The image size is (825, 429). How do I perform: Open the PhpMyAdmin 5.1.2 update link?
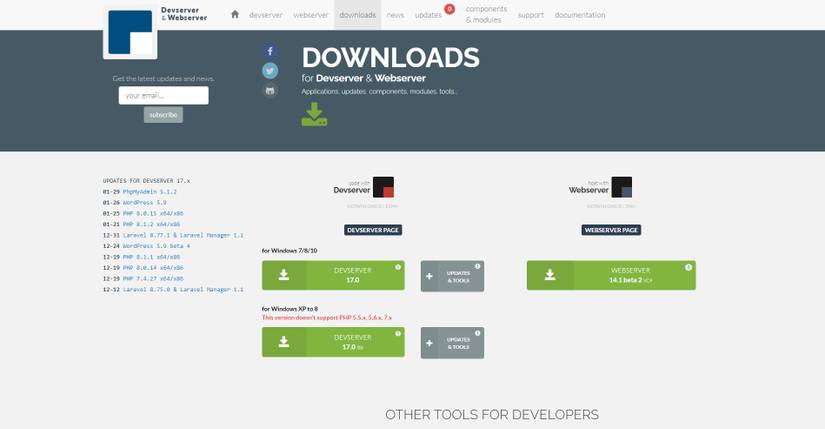(149, 192)
